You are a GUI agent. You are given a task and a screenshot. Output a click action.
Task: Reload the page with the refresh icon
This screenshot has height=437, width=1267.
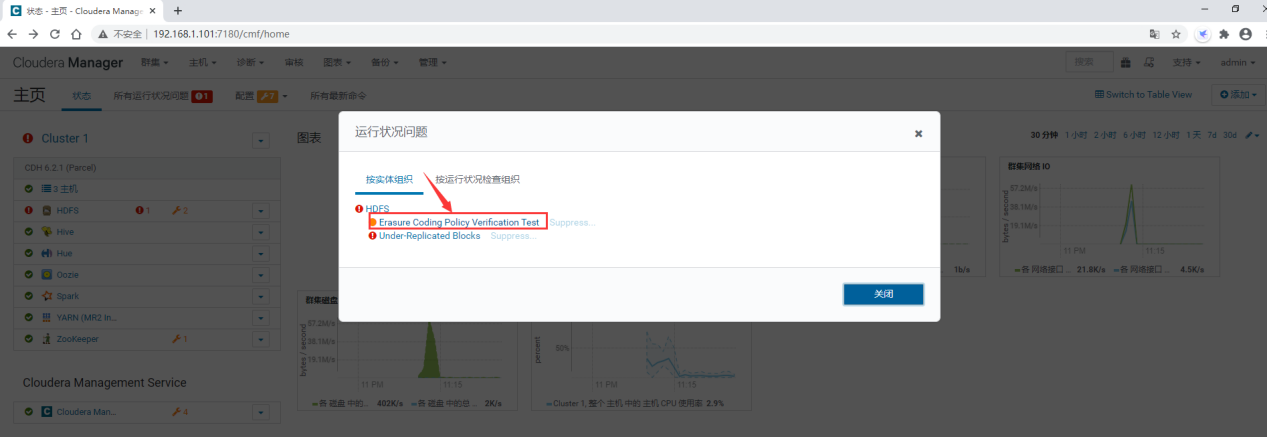pos(55,33)
